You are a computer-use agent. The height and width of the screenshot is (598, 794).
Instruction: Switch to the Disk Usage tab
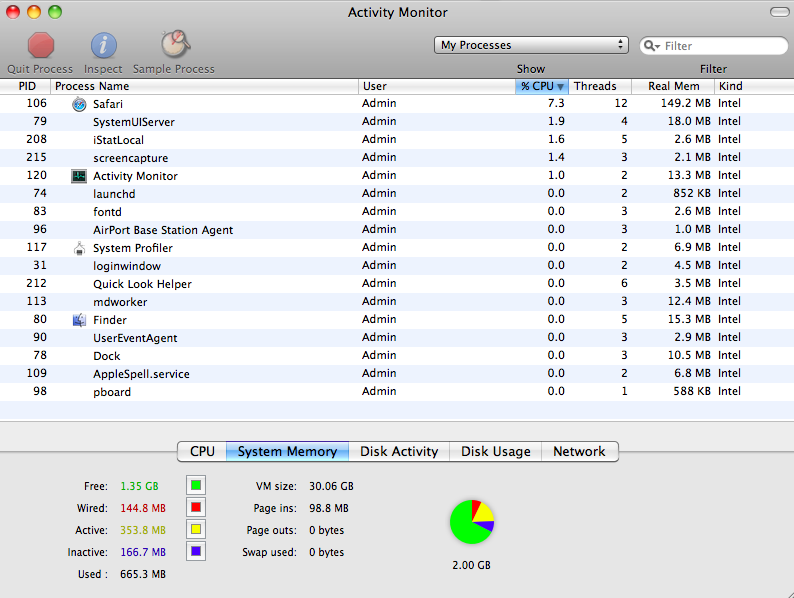tap(495, 451)
